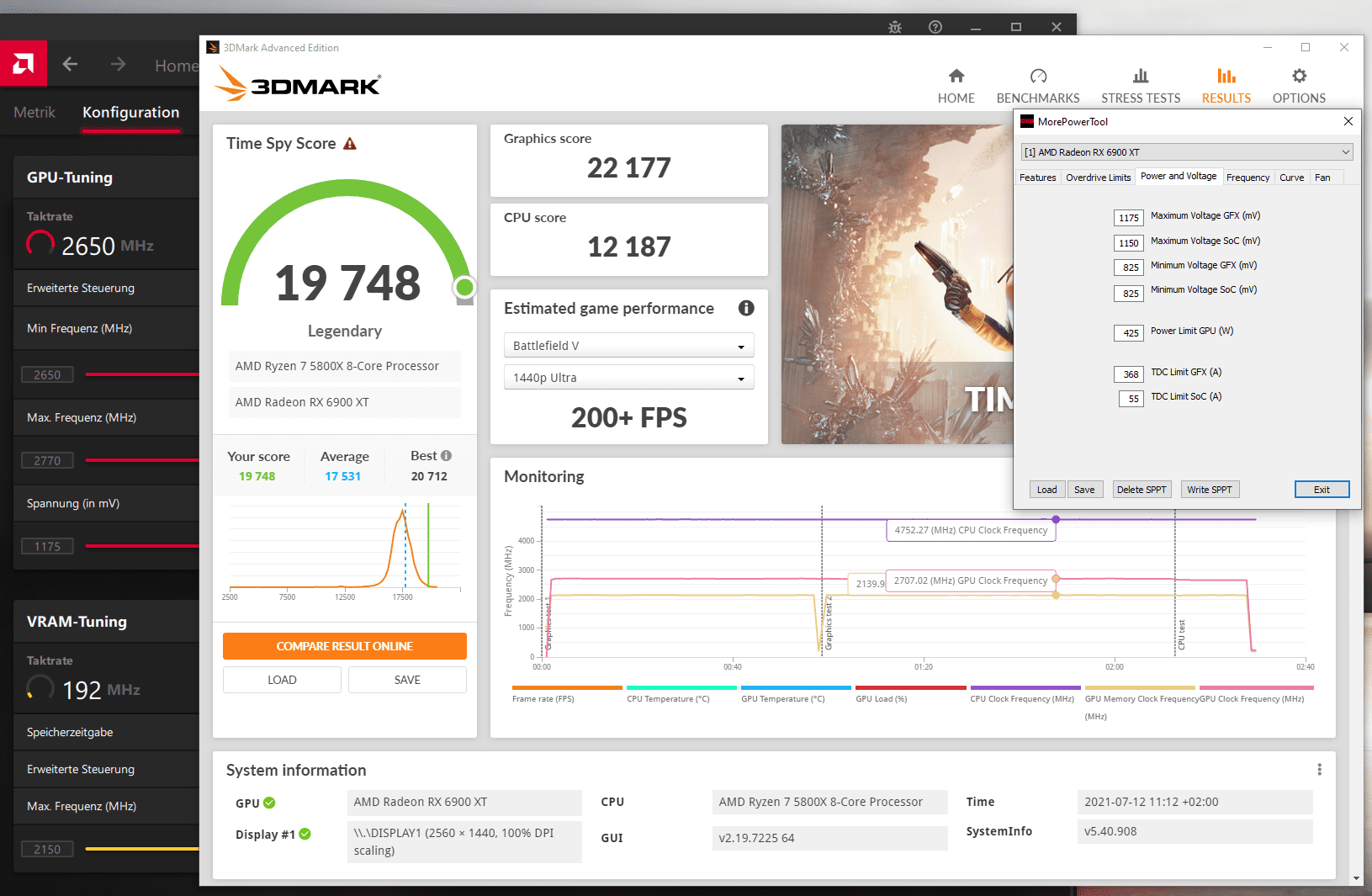Adjust the GPU Max. Frequenz slider
Screen dimensions: 1372x896
tap(142, 460)
